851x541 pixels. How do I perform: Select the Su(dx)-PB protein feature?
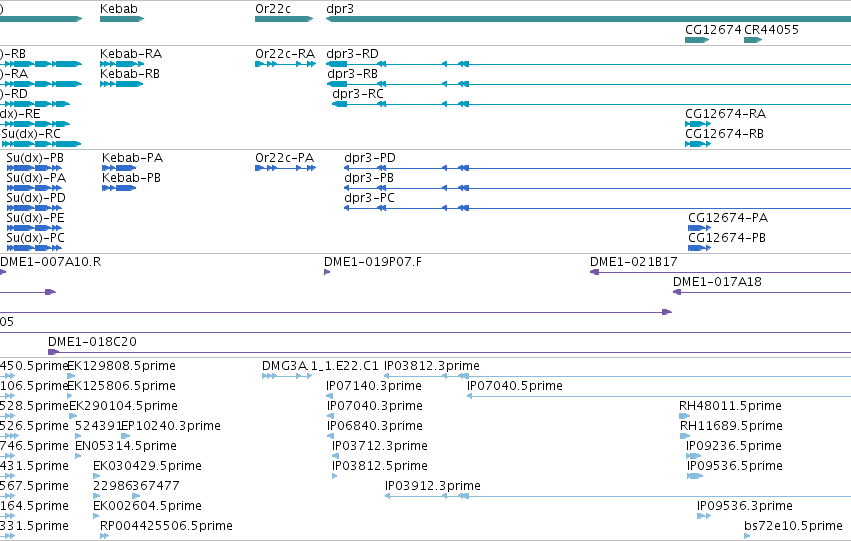(x=34, y=168)
